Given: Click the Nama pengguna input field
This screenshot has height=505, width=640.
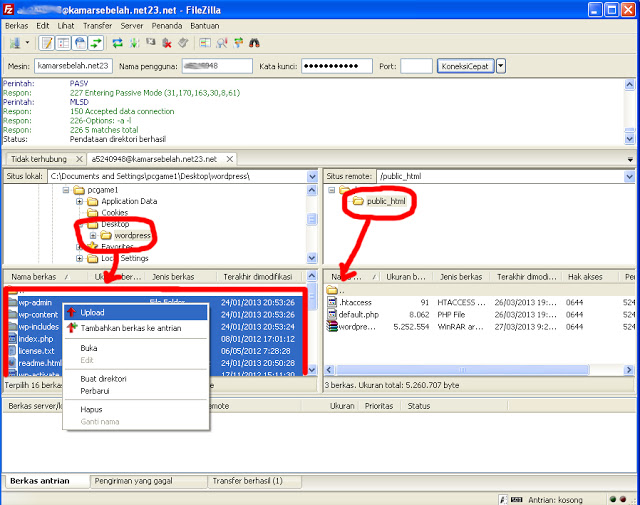Looking at the screenshot, I should [x=217, y=66].
